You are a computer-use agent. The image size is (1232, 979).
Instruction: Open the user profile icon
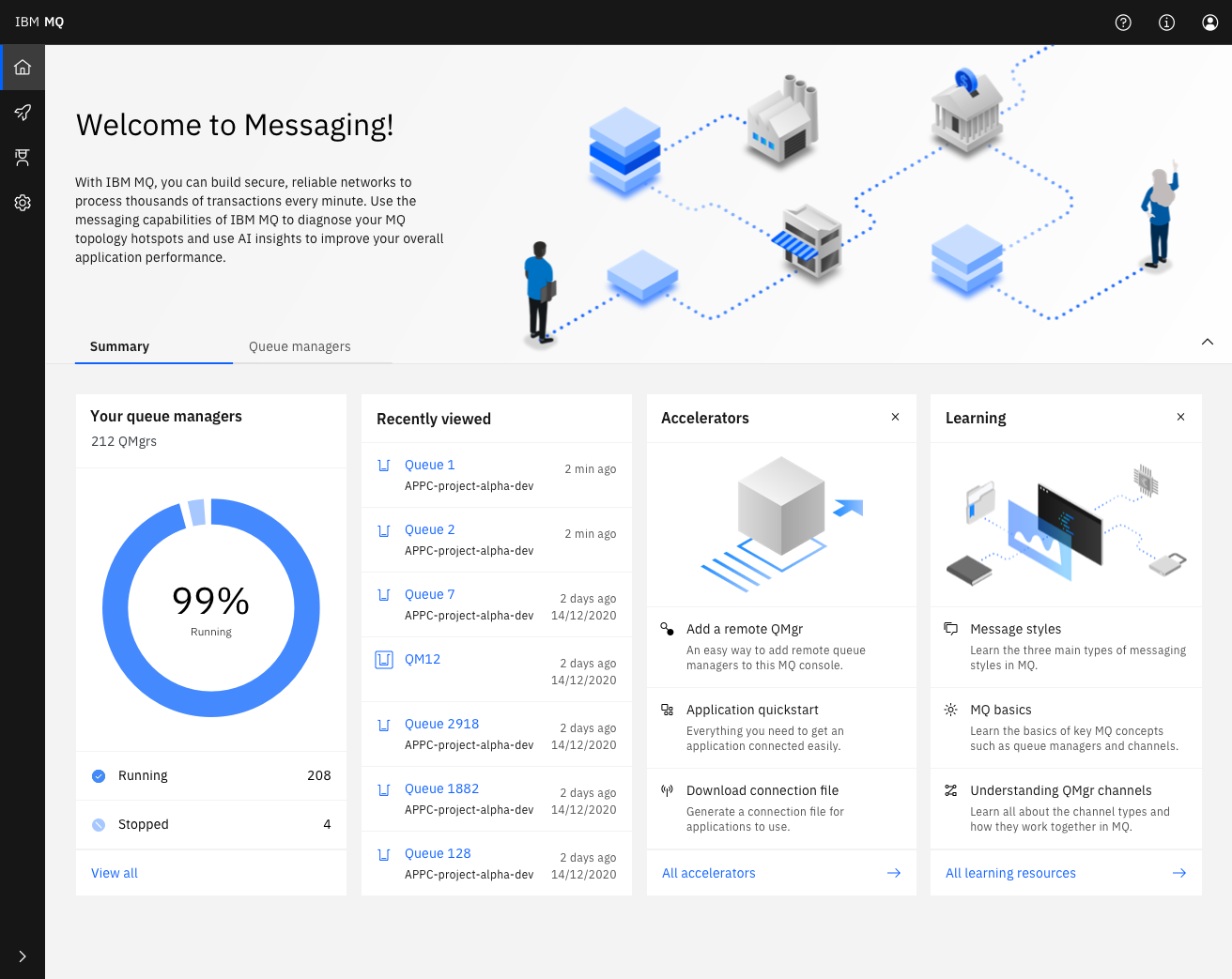click(x=1210, y=23)
